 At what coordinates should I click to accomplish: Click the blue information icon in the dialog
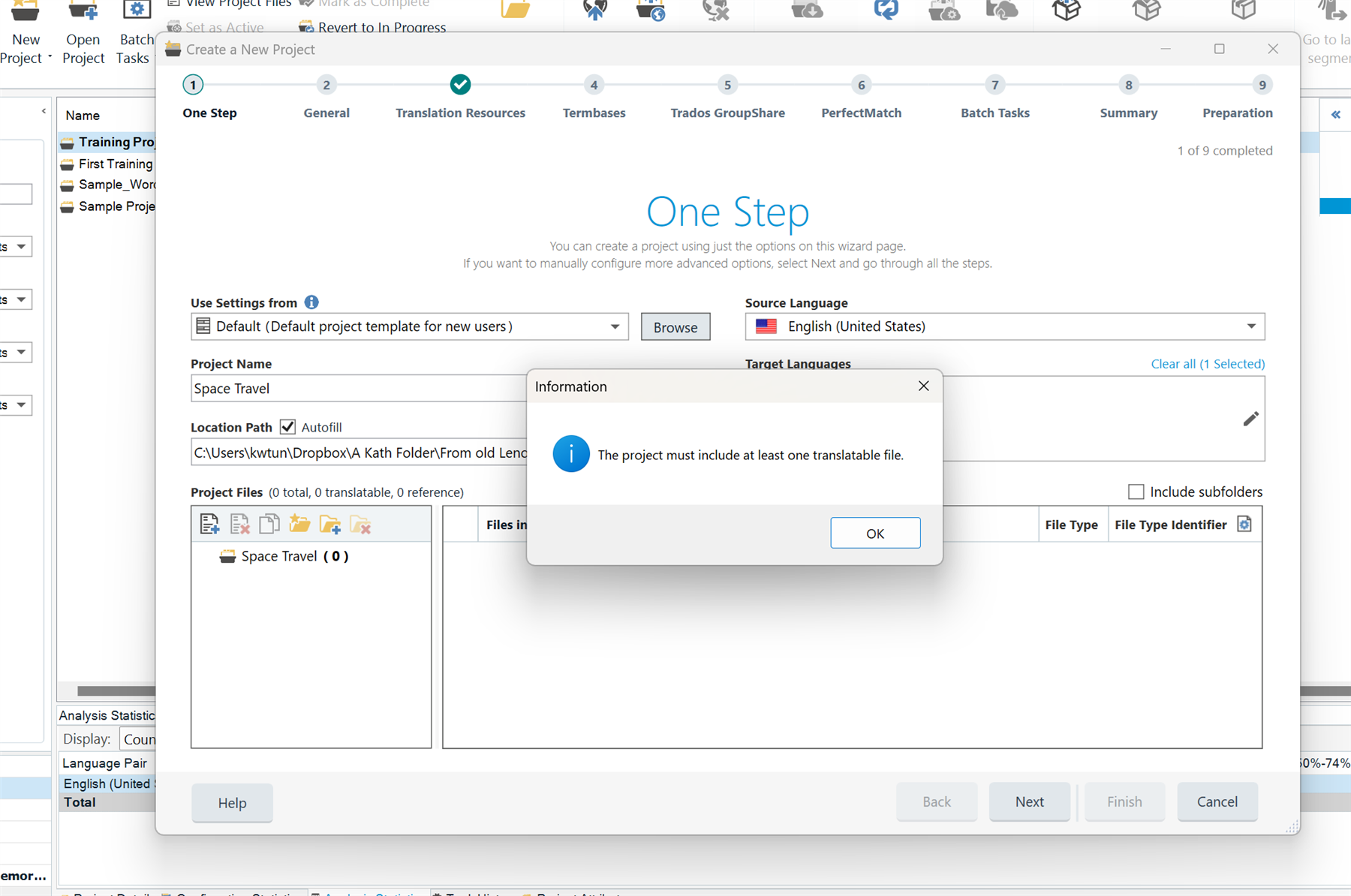pyautogui.click(x=571, y=454)
